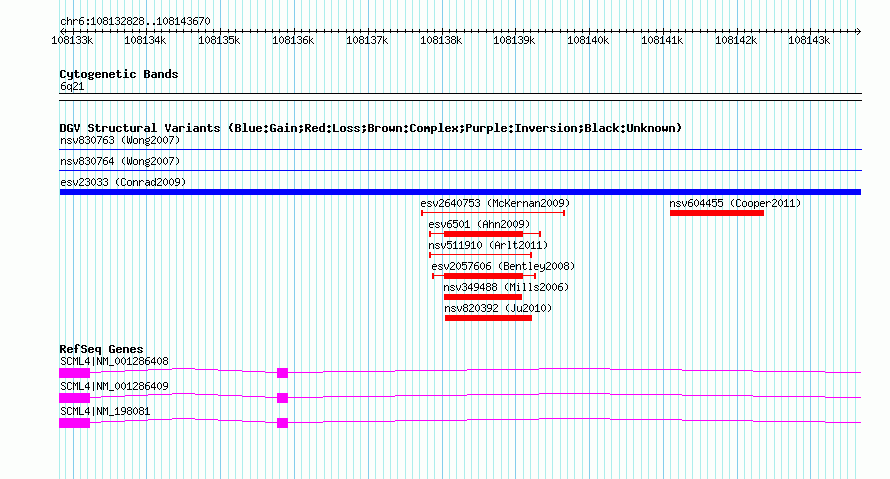Click the 108137k ruler label
Viewport: 890px width, 479px height.
point(367,40)
